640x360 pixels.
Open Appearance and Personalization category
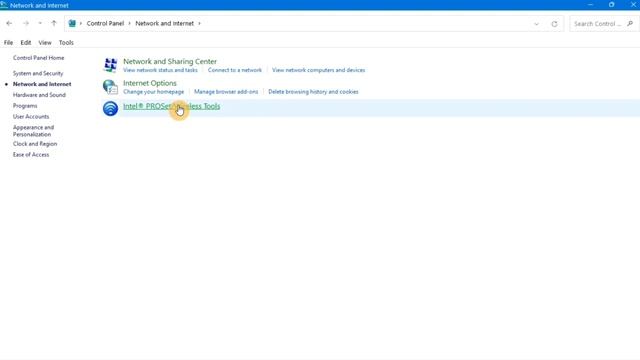[x=33, y=131]
